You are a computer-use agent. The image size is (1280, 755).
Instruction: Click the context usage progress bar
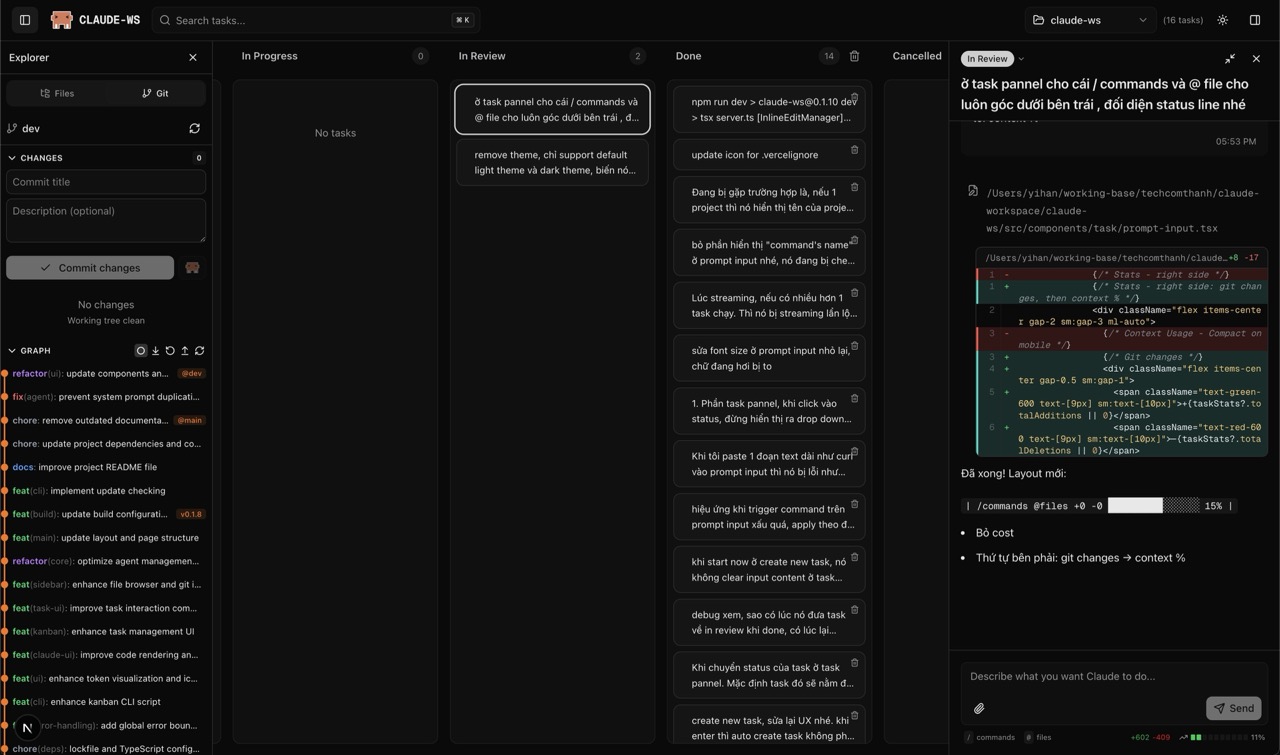[1210, 737]
